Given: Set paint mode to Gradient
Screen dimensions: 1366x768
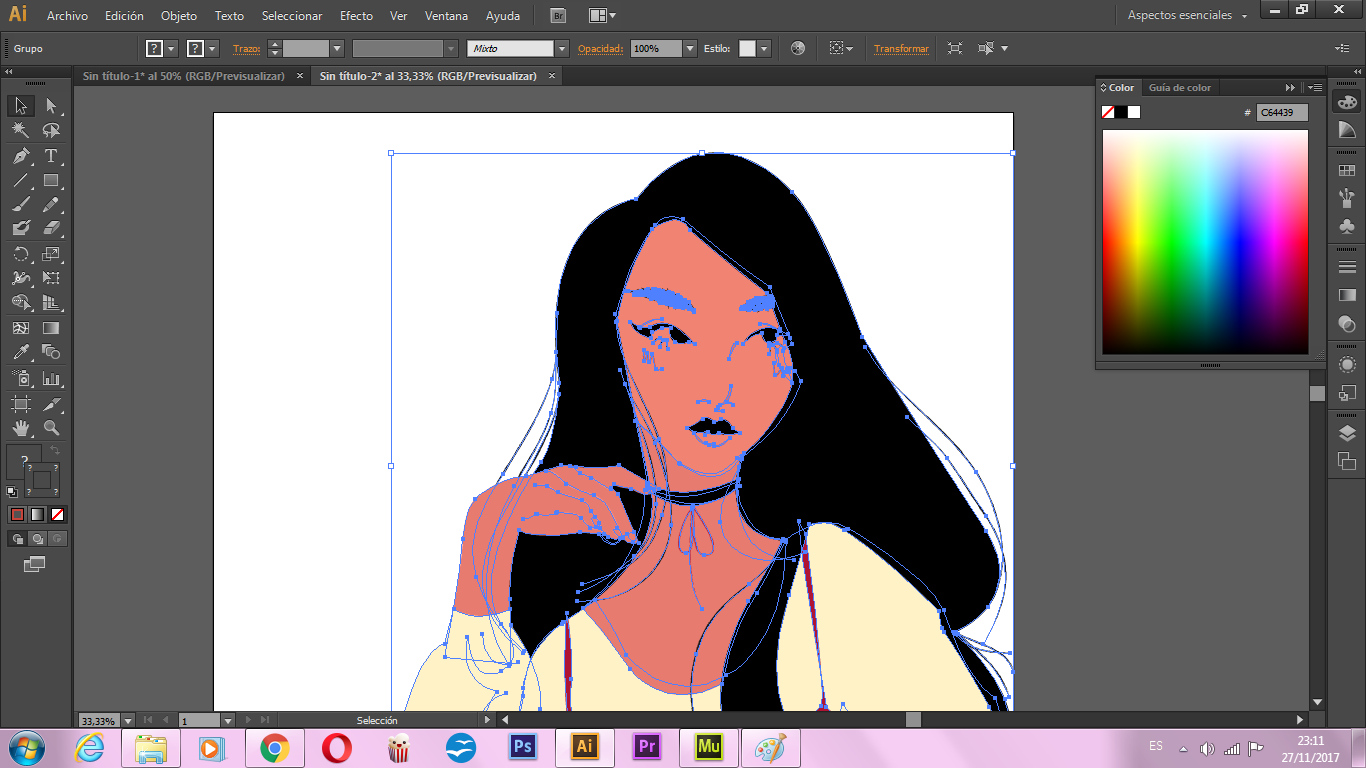Looking at the screenshot, I should point(37,514).
